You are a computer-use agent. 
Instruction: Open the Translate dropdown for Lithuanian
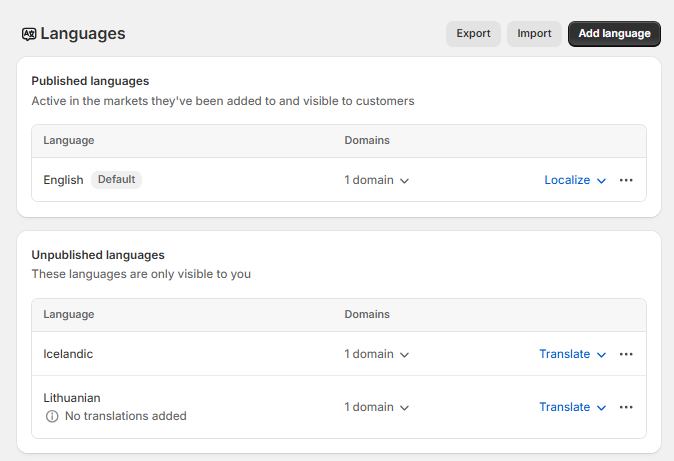point(572,407)
